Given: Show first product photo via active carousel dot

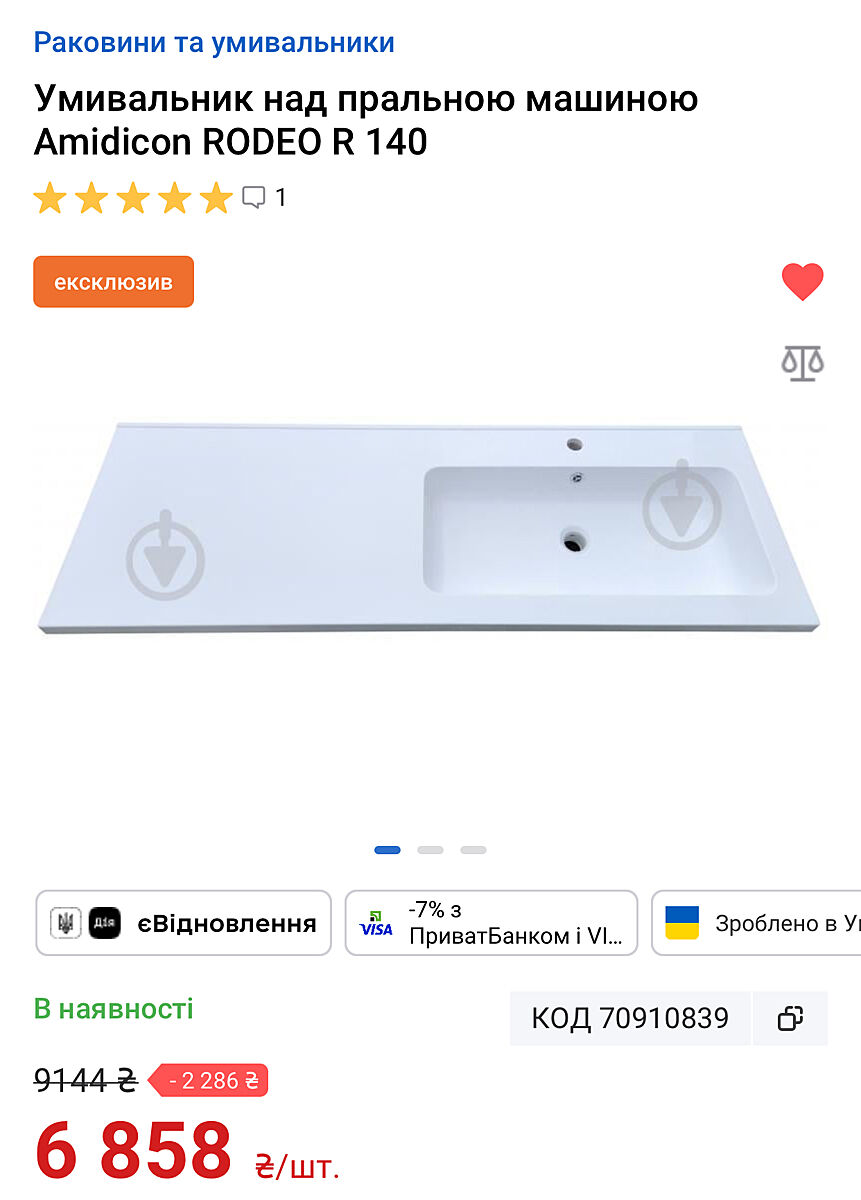Looking at the screenshot, I should pos(387,850).
